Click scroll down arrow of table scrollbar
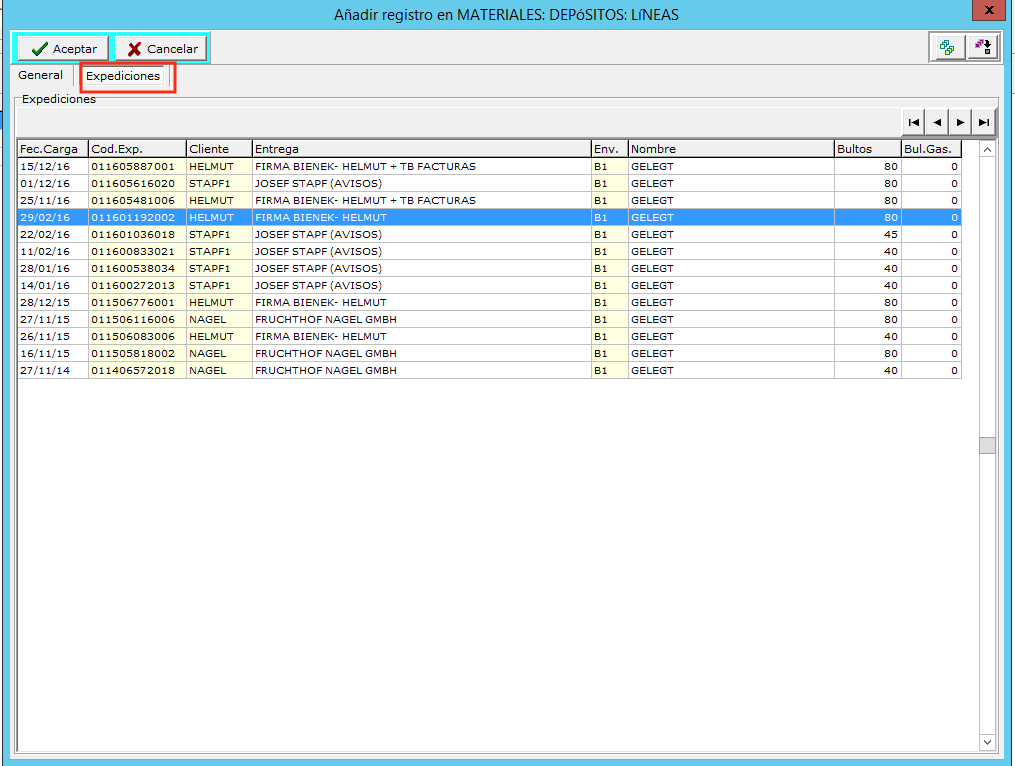This screenshot has width=1015, height=766. click(987, 742)
